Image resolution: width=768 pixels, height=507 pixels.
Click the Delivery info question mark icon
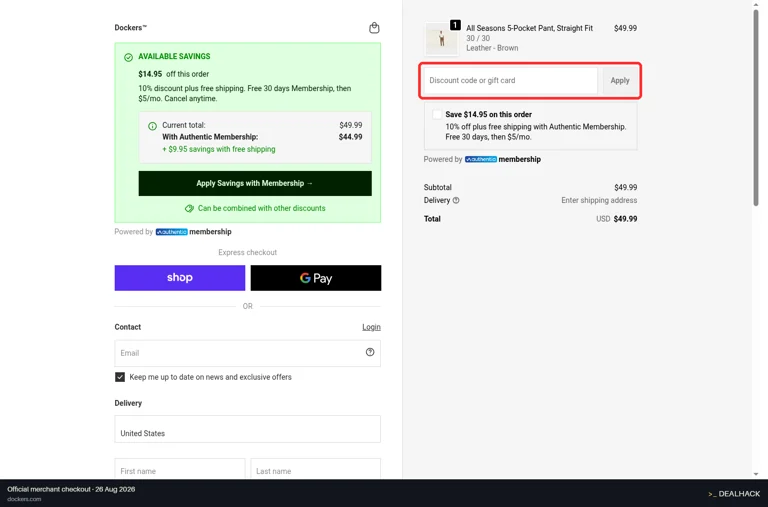point(456,200)
